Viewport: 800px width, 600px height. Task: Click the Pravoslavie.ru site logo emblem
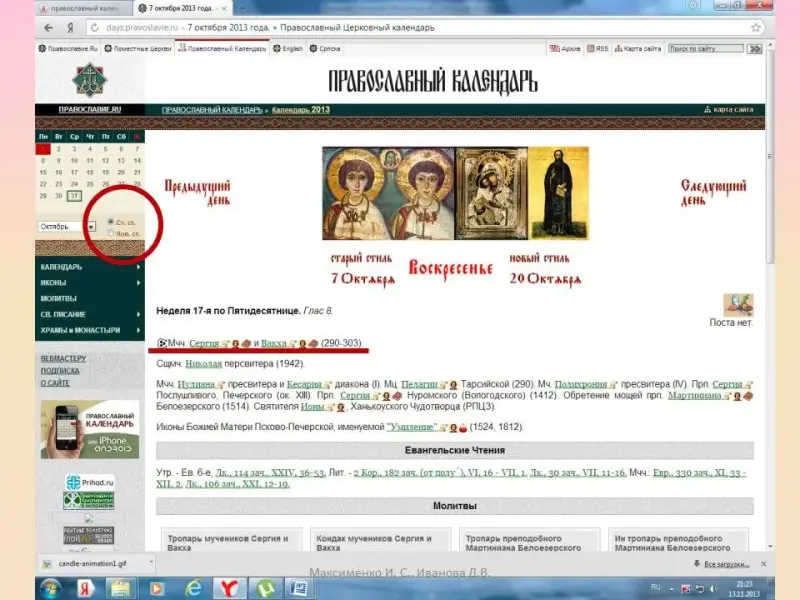[89, 79]
